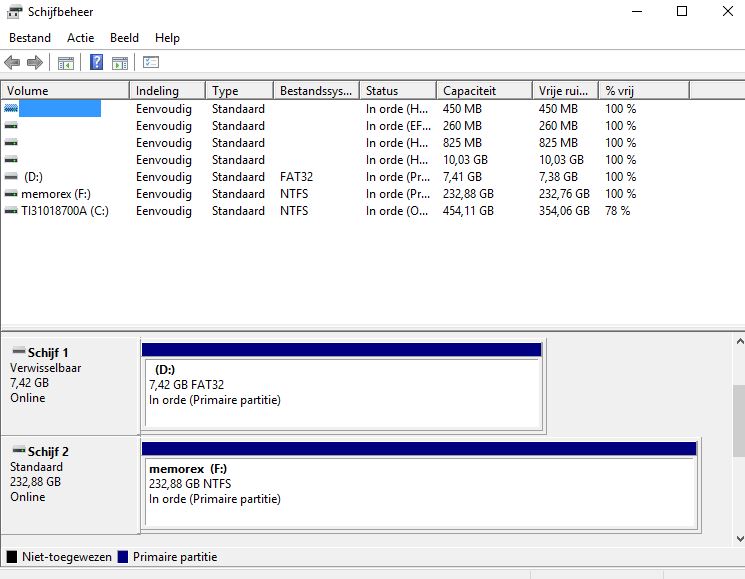The image size is (745, 579).
Task: Select the Schijf 2 disk label panel
Action: click(70, 485)
